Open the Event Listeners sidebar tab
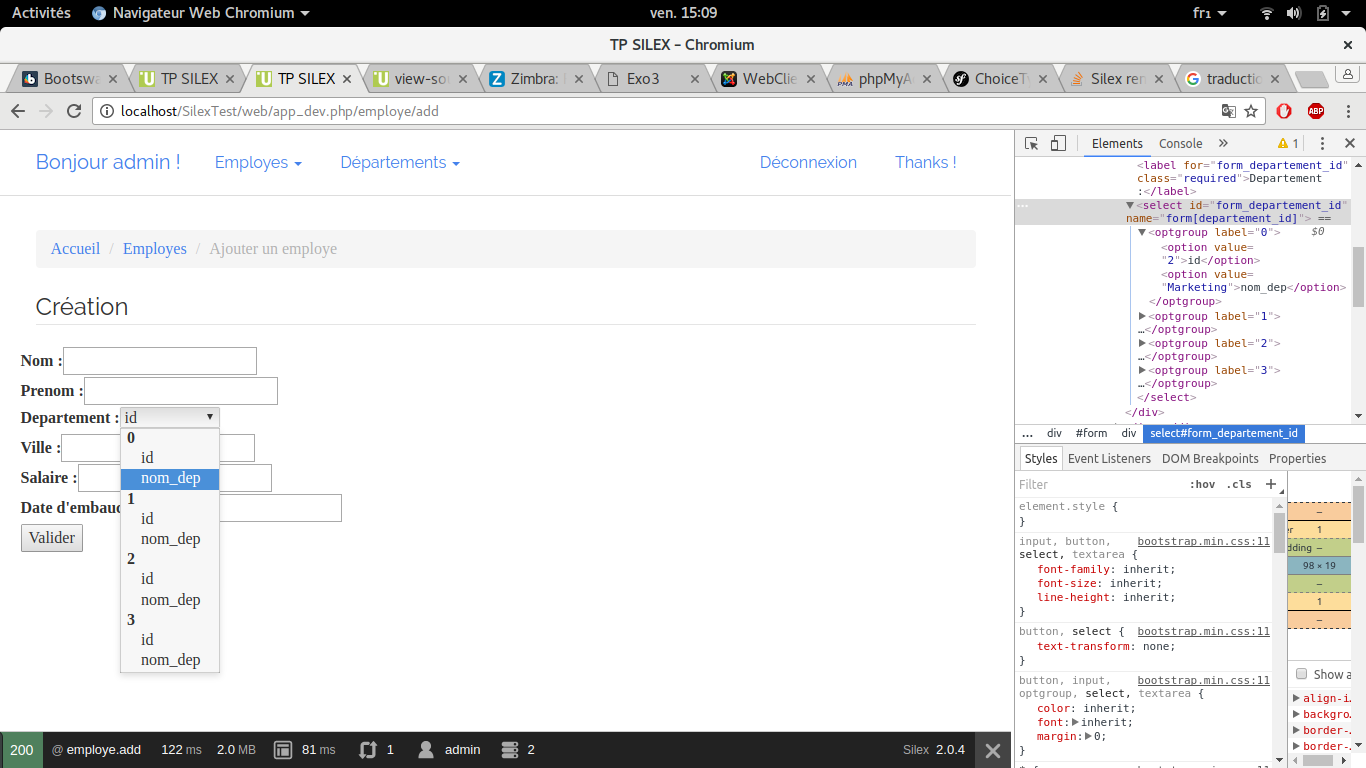 click(1110, 458)
